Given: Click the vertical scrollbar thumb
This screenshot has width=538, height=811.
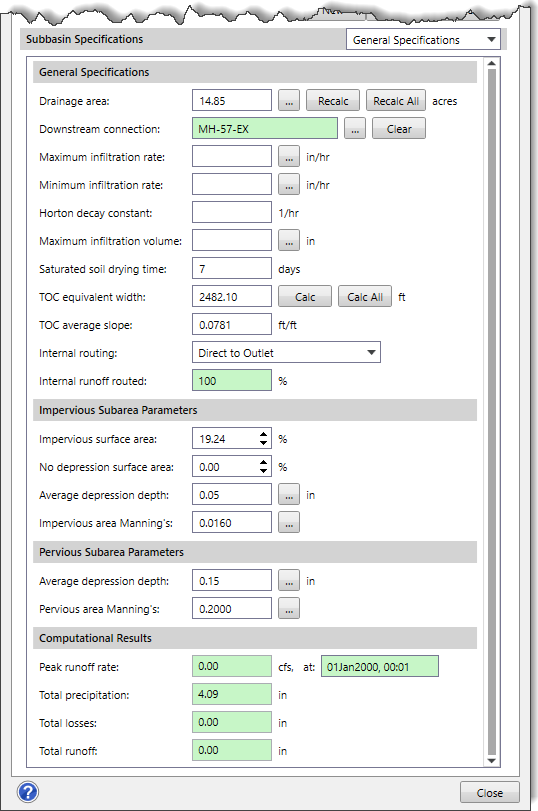Looking at the screenshot, I should pos(491,412).
